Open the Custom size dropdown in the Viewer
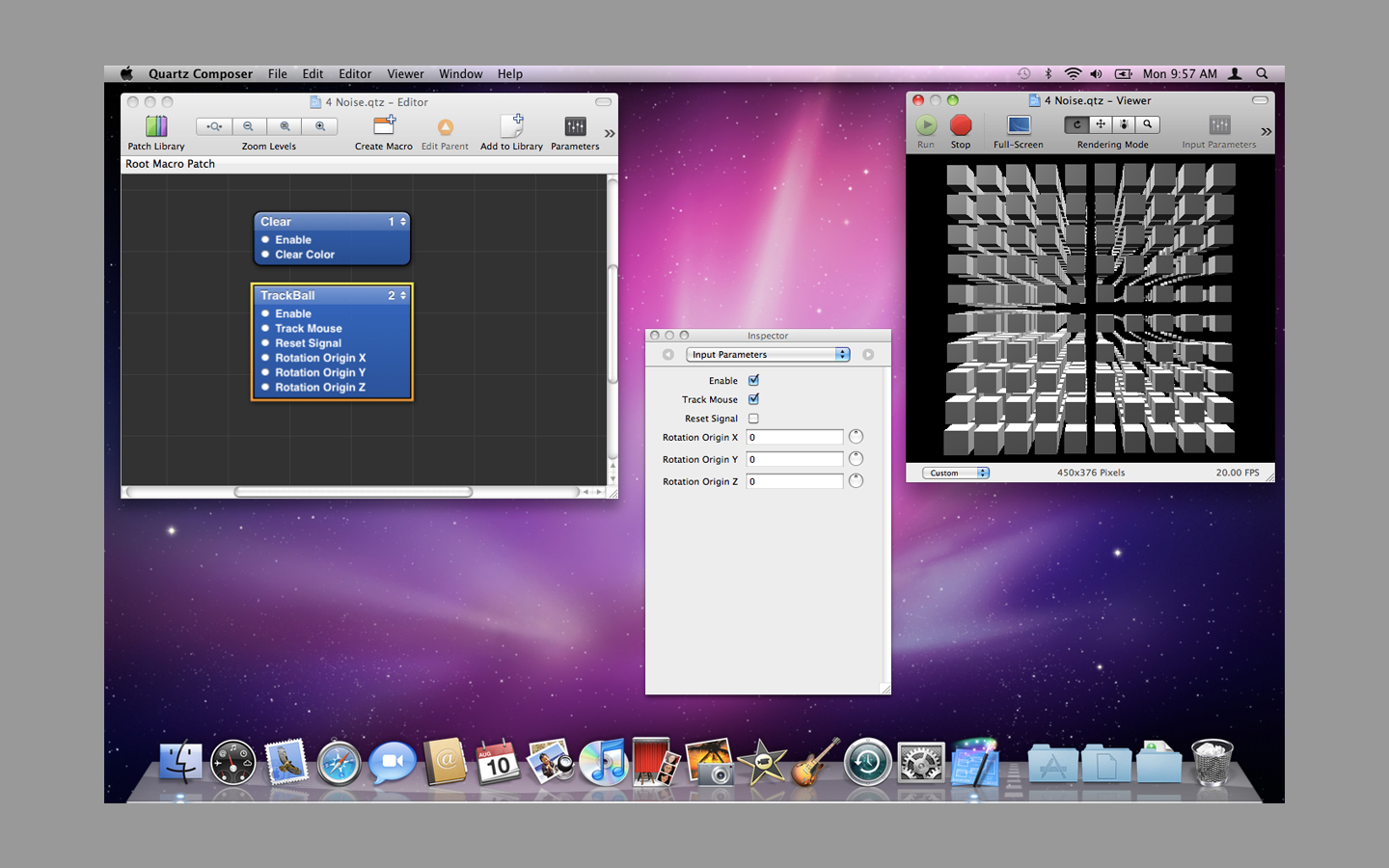The height and width of the screenshot is (868, 1389). tap(956, 473)
